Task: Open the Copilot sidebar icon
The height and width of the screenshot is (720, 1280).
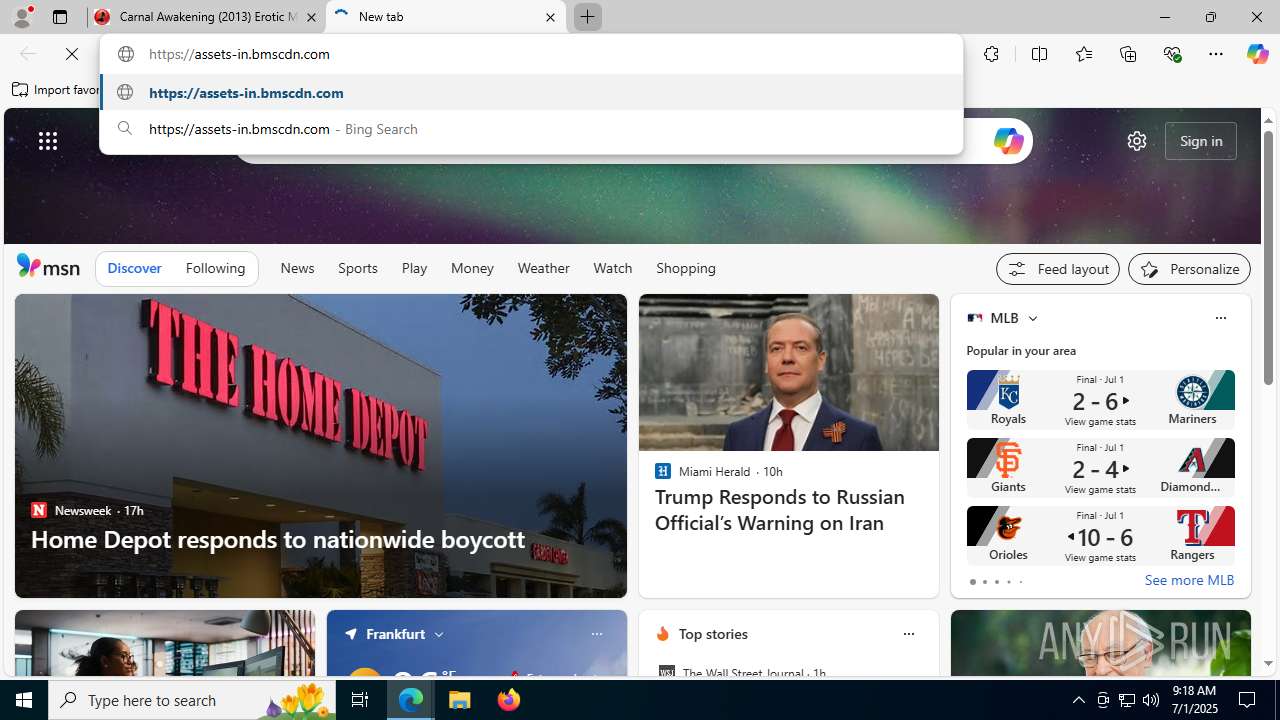Action: [x=1257, y=54]
